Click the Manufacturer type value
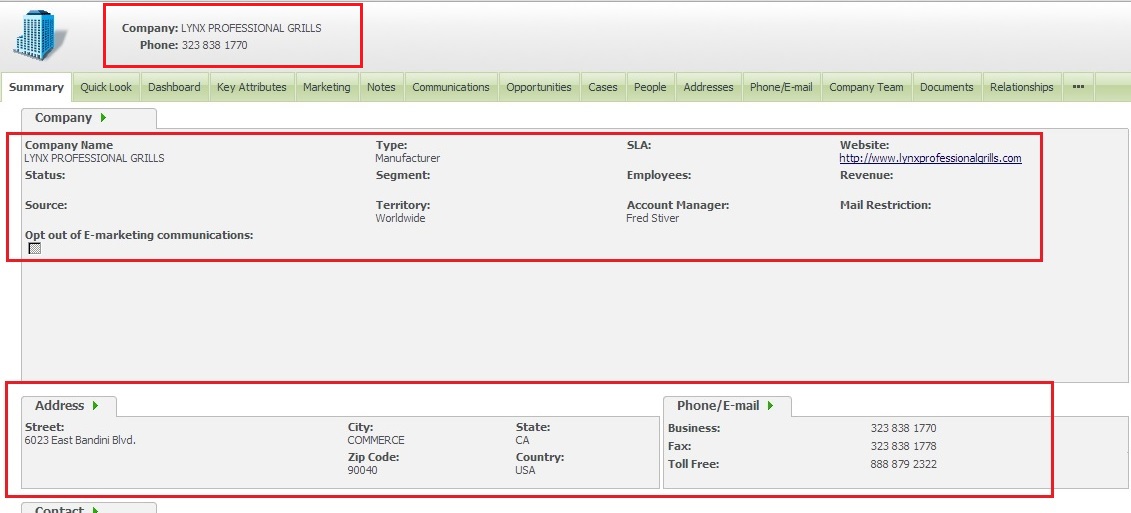Image resolution: width=1131 pixels, height=513 pixels. (408, 158)
